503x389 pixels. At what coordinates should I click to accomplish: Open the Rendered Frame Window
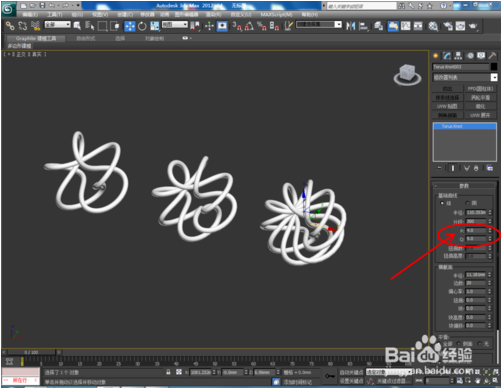pos(460,26)
